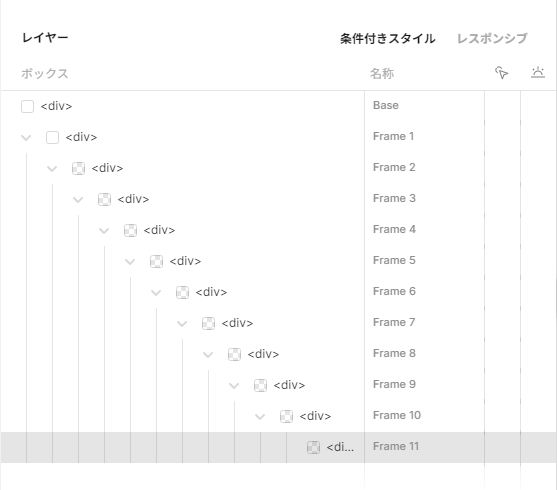557x490 pixels.
Task: Click checkered box icon for Frame 7
Action: [x=209, y=323]
